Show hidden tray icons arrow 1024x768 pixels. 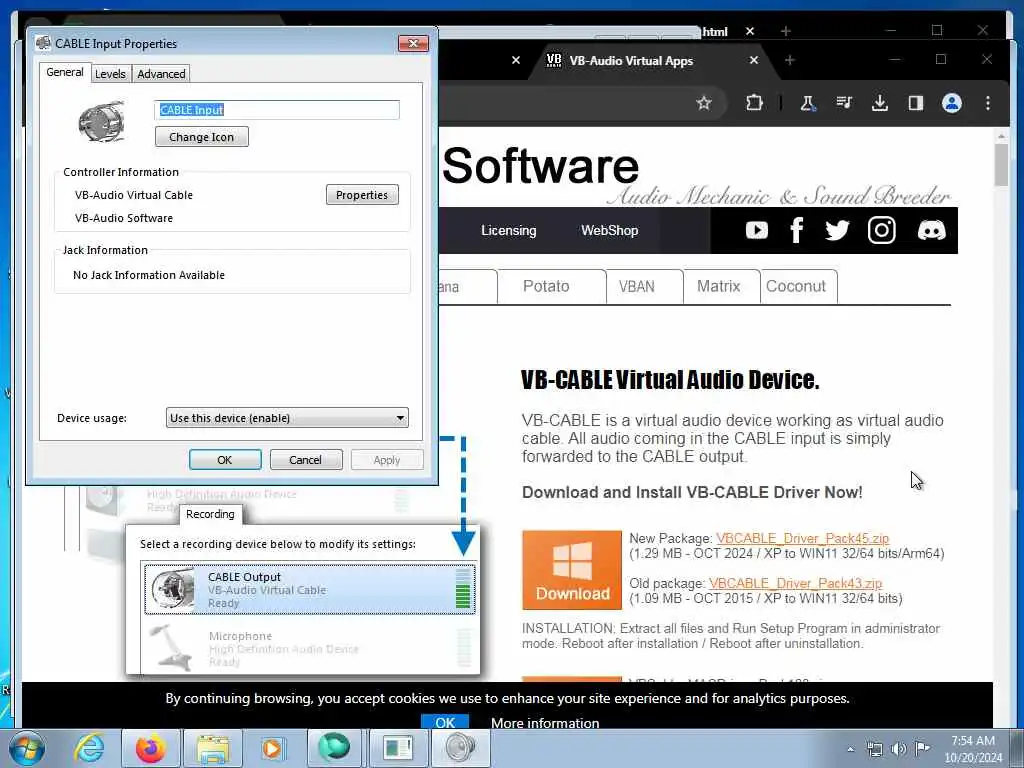click(850, 750)
